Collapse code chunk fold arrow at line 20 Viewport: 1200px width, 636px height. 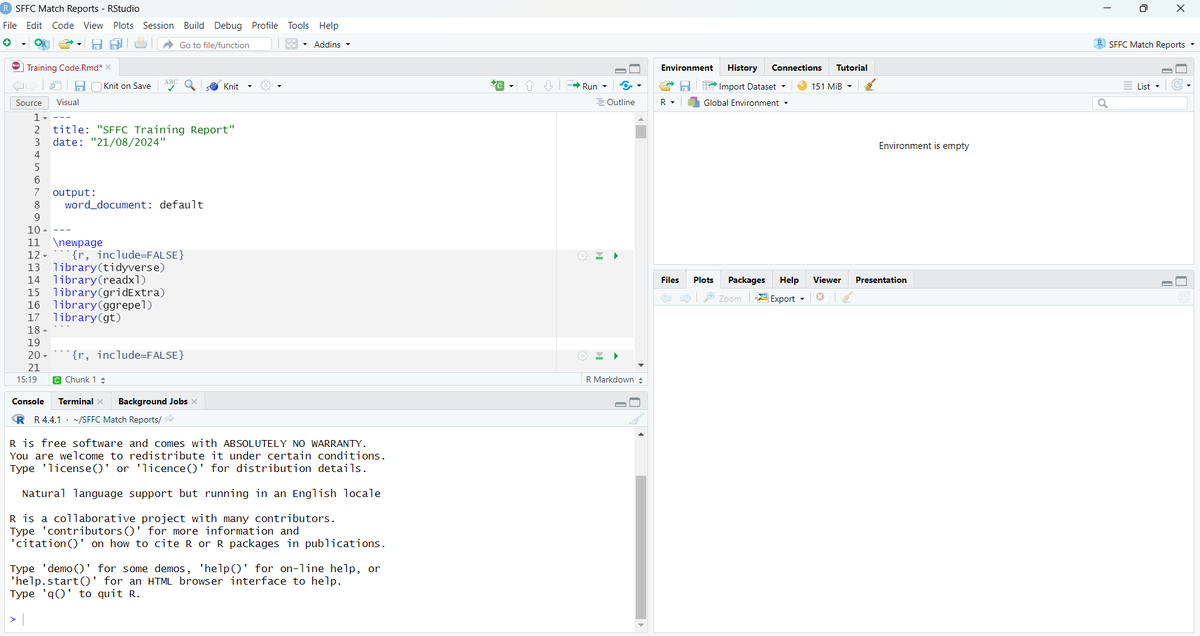pyautogui.click(x=44, y=356)
